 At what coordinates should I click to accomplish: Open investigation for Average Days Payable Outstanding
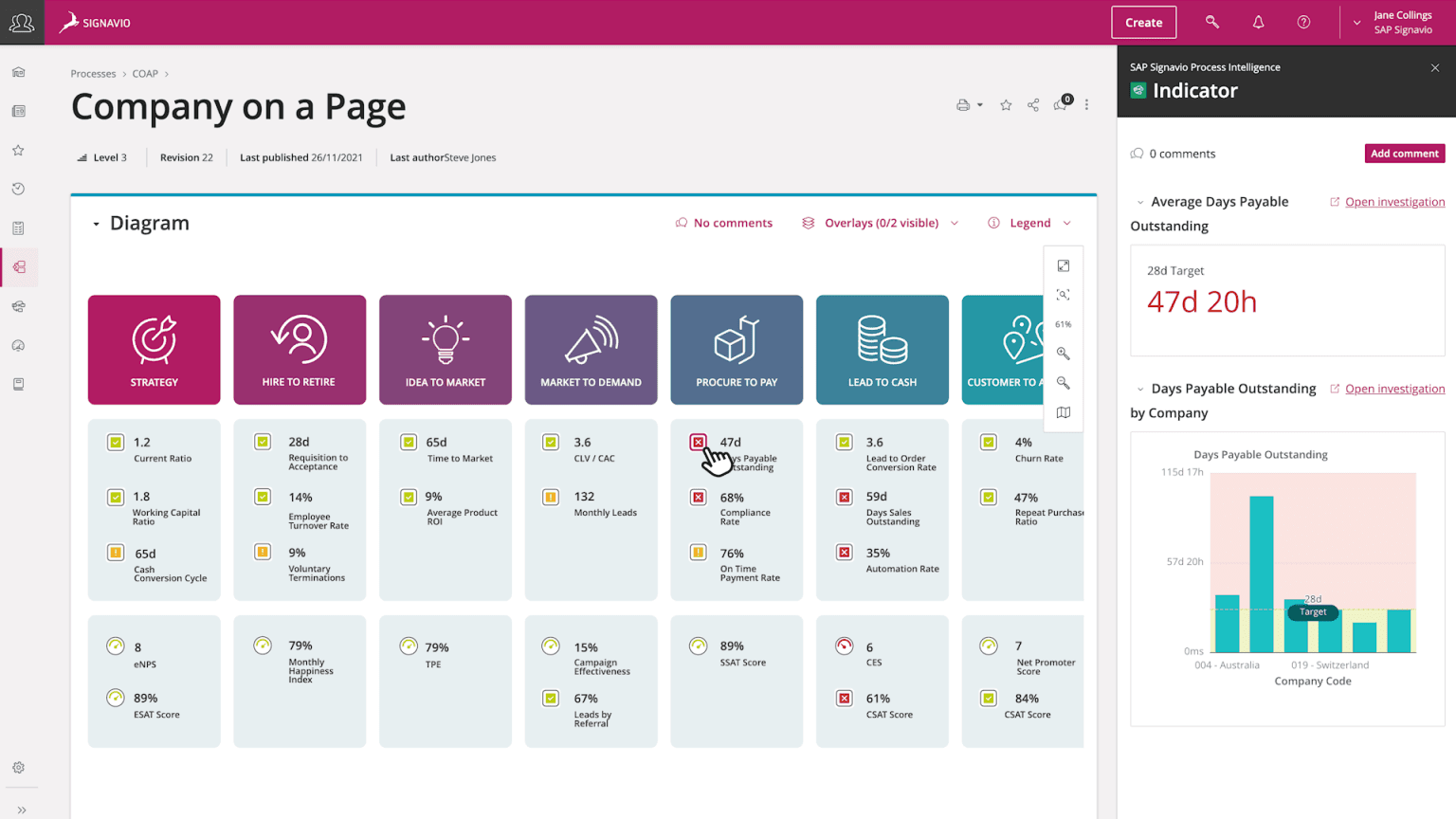click(1394, 202)
